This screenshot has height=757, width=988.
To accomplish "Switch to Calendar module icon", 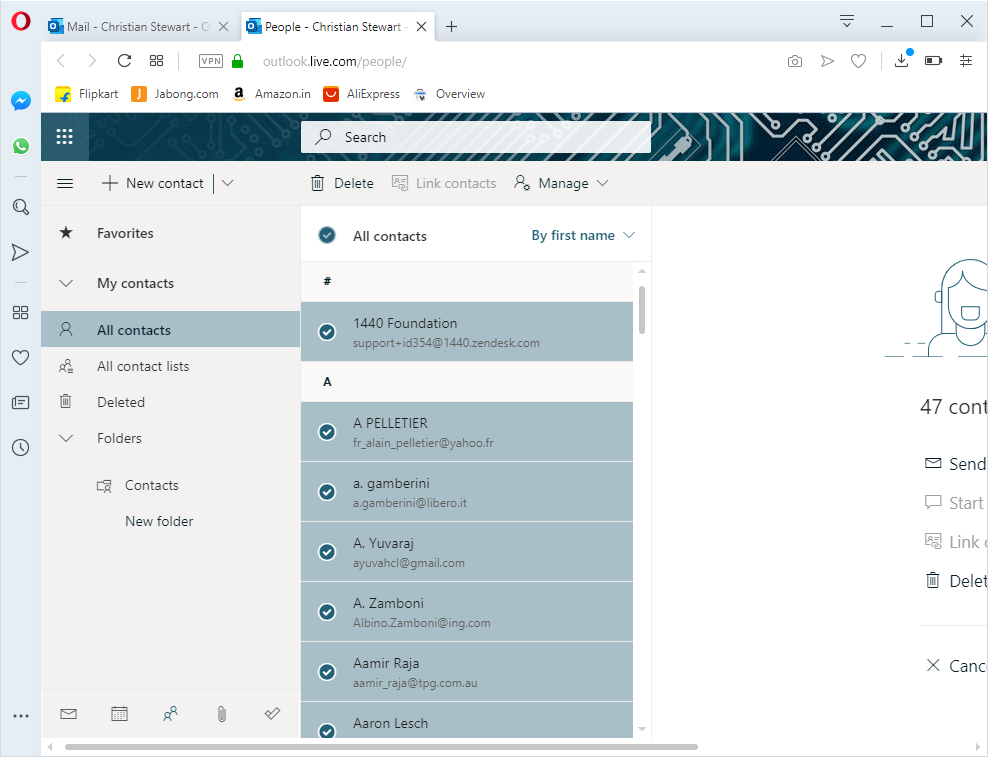I will [x=119, y=714].
